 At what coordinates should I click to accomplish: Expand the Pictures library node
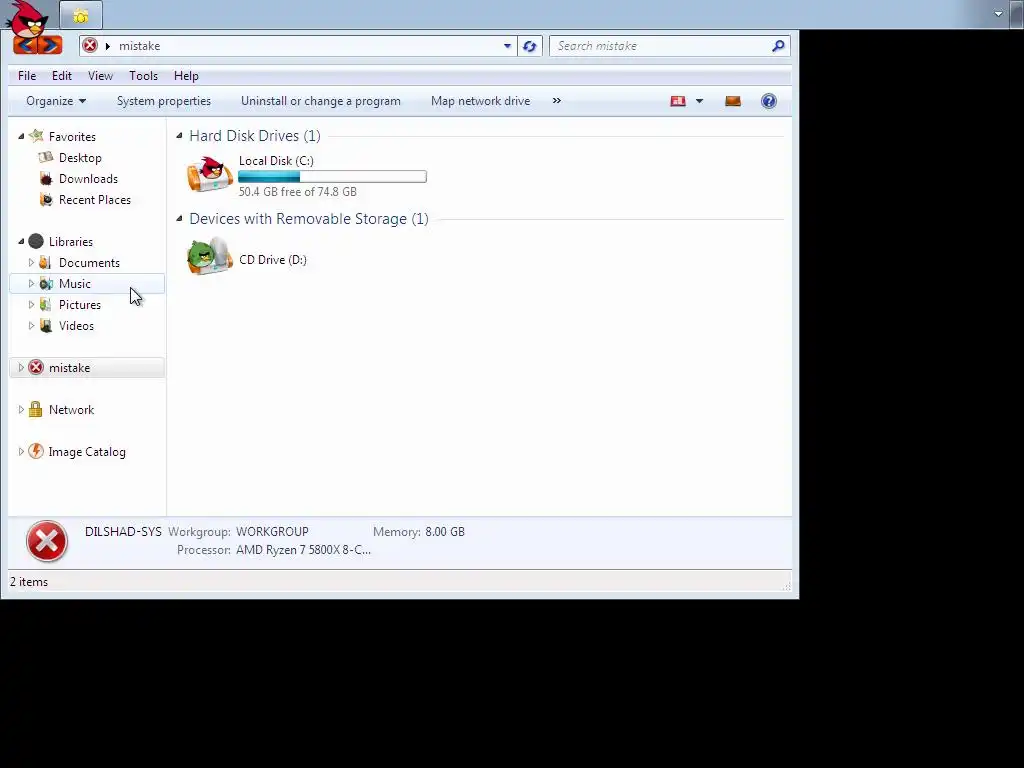pyautogui.click(x=31, y=304)
